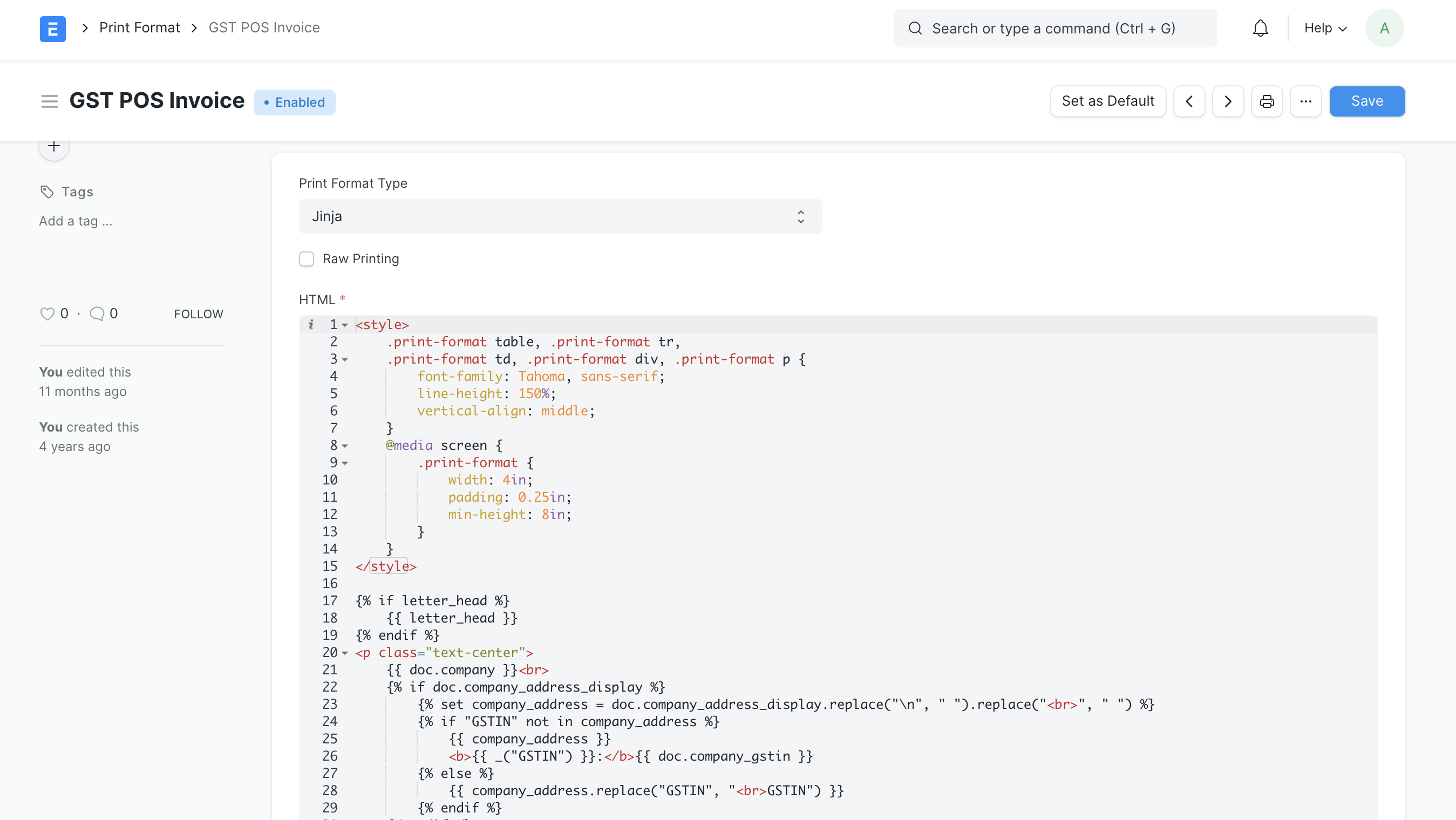Open the Help menu
Screen dimensions: 1456x820
point(1325,28)
